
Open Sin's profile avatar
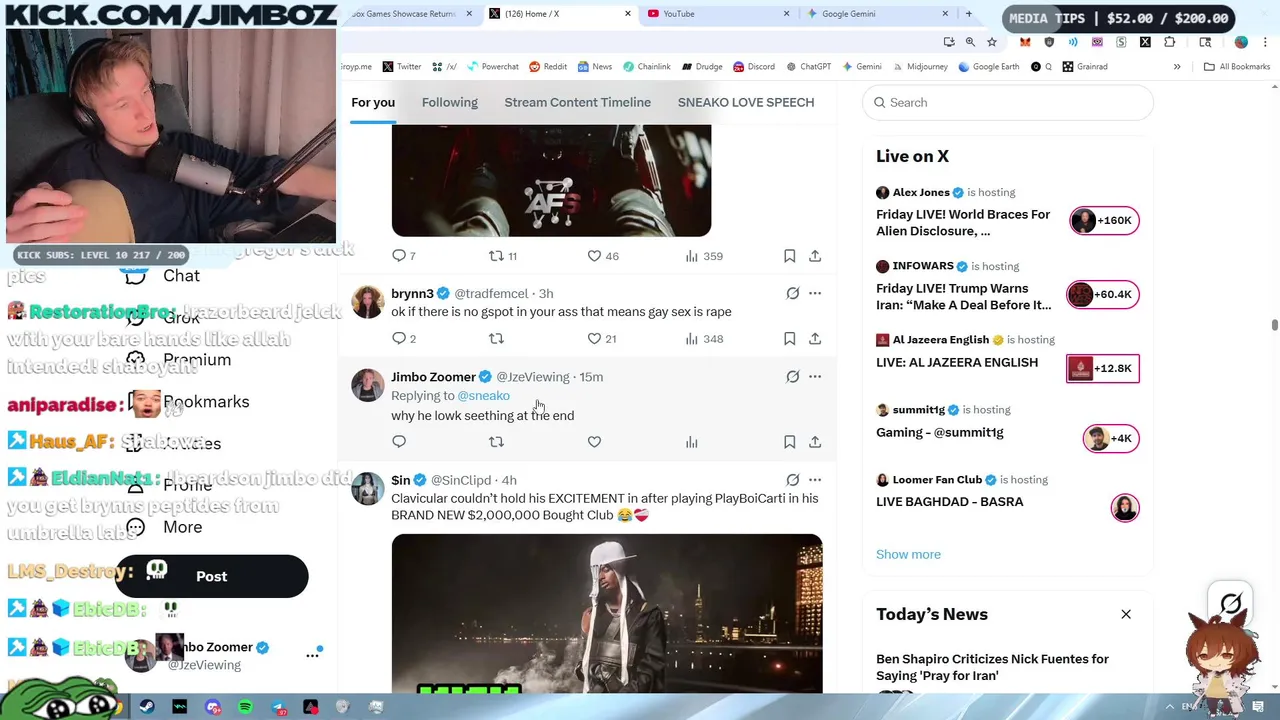click(367, 489)
